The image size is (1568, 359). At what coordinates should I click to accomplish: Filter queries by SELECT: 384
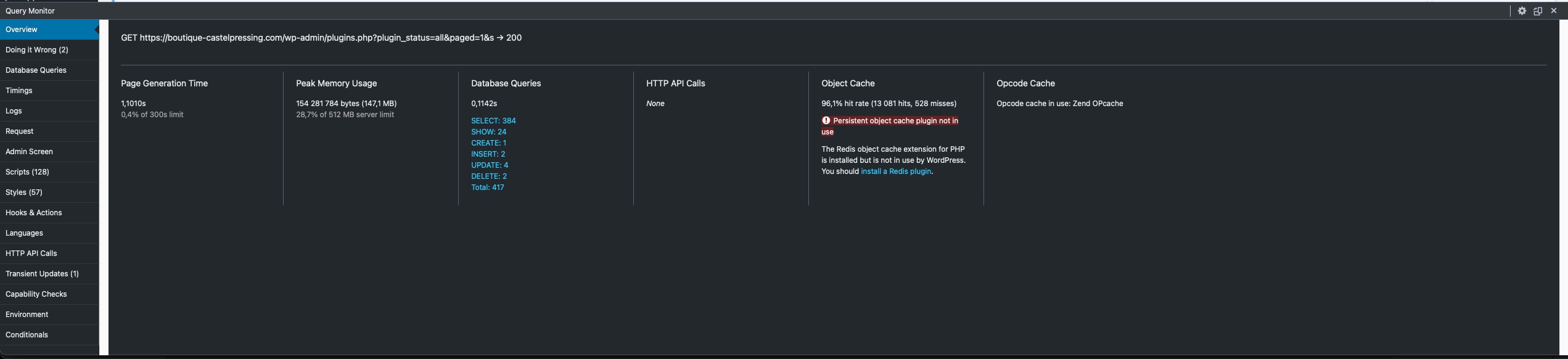point(493,121)
